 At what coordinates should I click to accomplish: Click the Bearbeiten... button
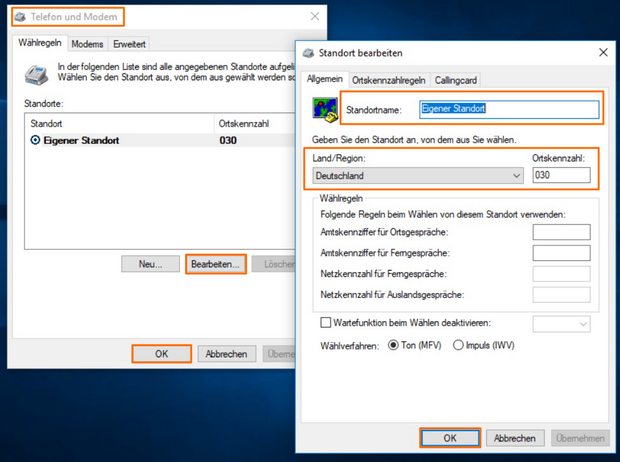point(215,265)
